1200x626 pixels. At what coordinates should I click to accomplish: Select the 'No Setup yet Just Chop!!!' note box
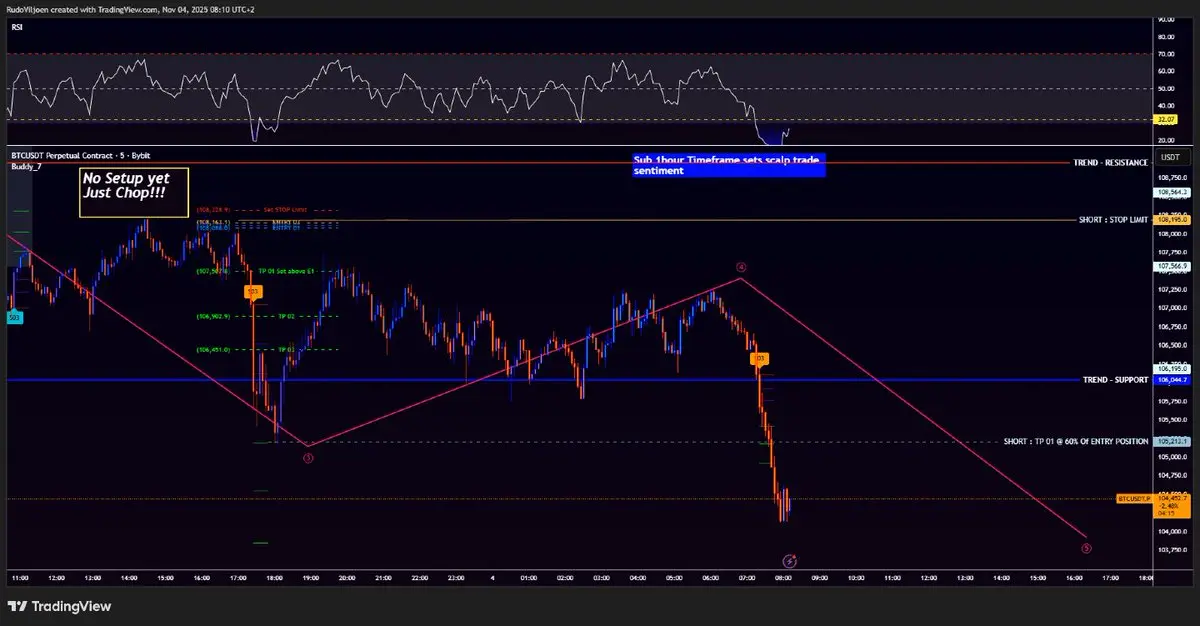[134, 191]
